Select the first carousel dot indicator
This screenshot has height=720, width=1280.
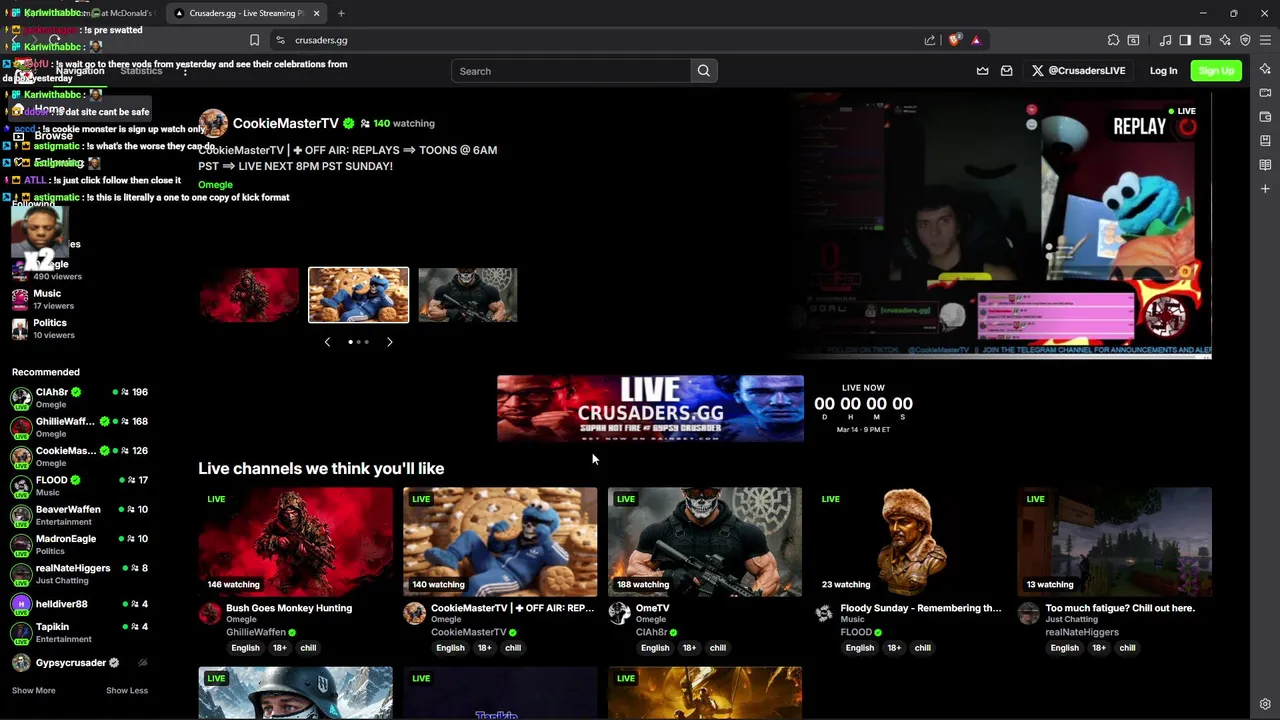(350, 342)
